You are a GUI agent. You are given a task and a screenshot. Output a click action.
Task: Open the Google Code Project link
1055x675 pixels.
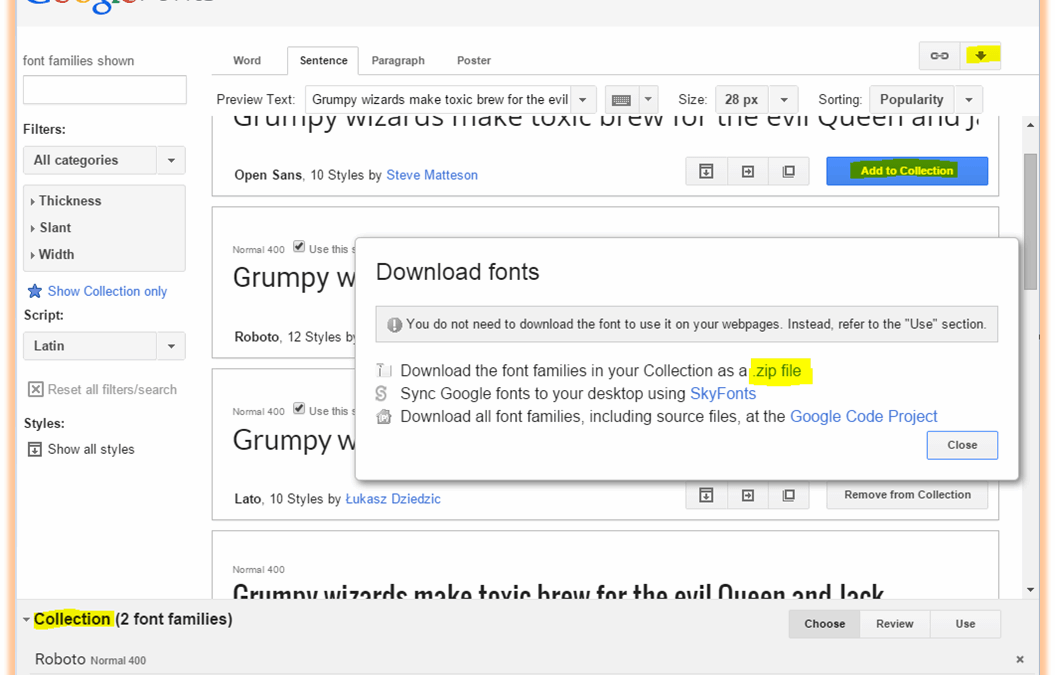tap(863, 417)
